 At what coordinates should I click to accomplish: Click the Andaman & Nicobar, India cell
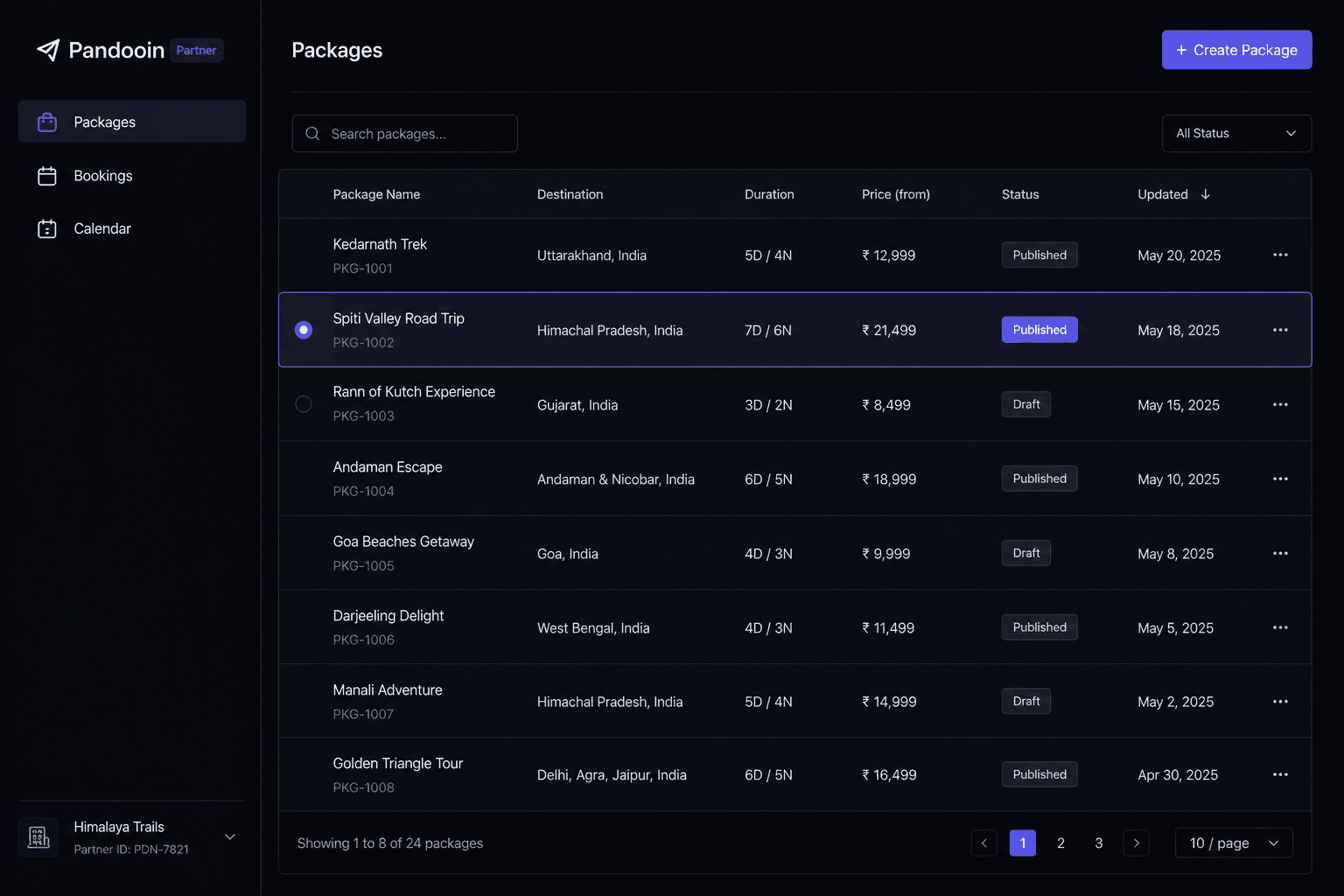(616, 479)
